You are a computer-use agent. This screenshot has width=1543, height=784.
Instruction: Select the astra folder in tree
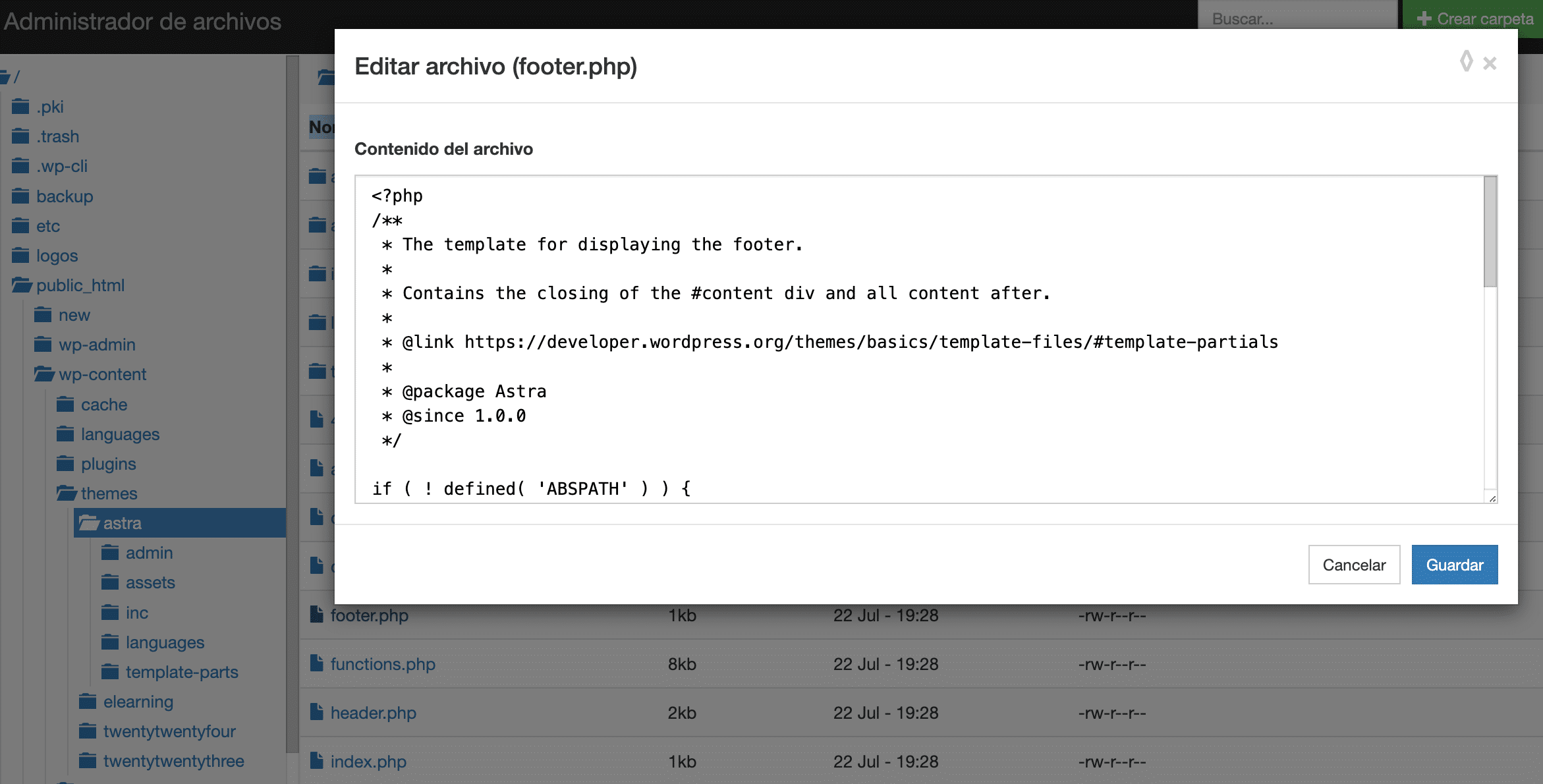pyautogui.click(x=122, y=523)
